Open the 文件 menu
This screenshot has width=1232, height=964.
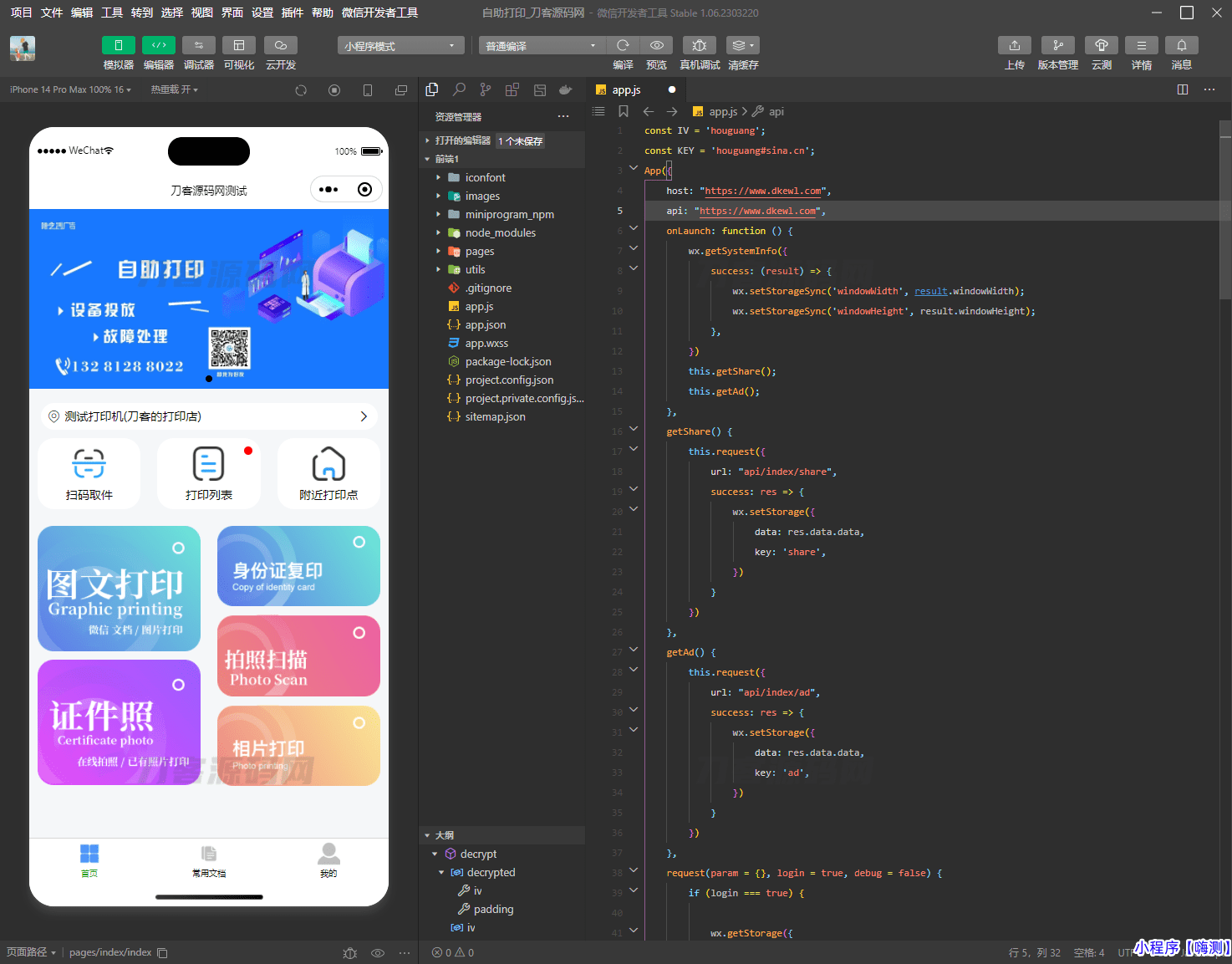[x=52, y=13]
